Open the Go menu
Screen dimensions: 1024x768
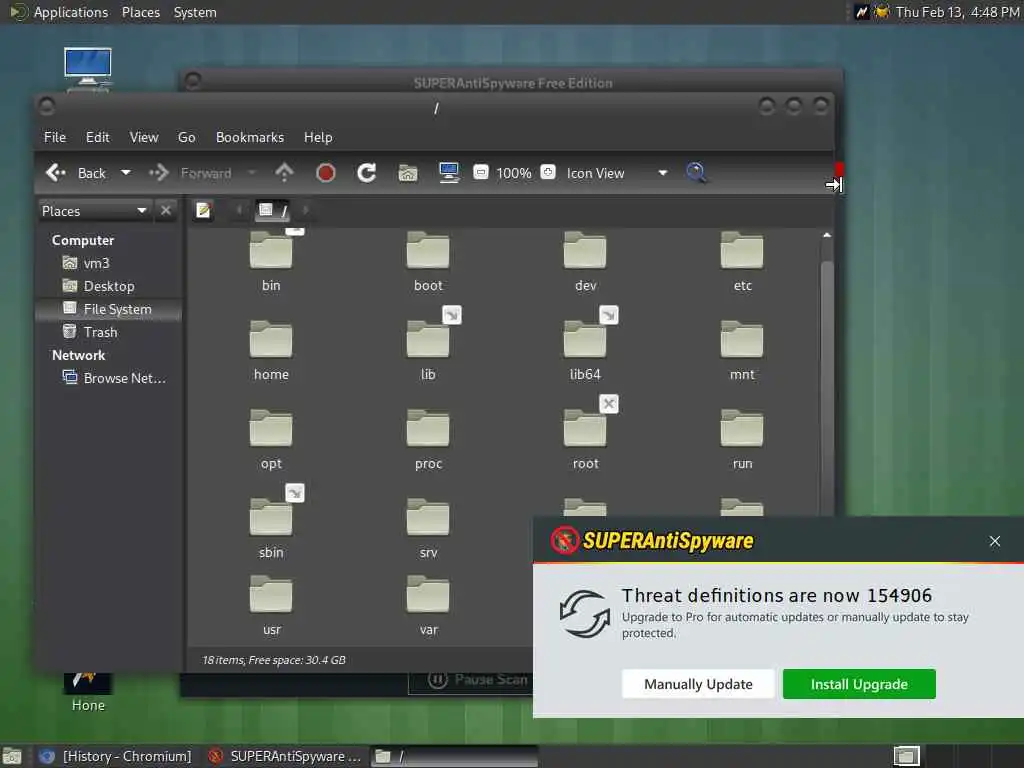tap(187, 137)
